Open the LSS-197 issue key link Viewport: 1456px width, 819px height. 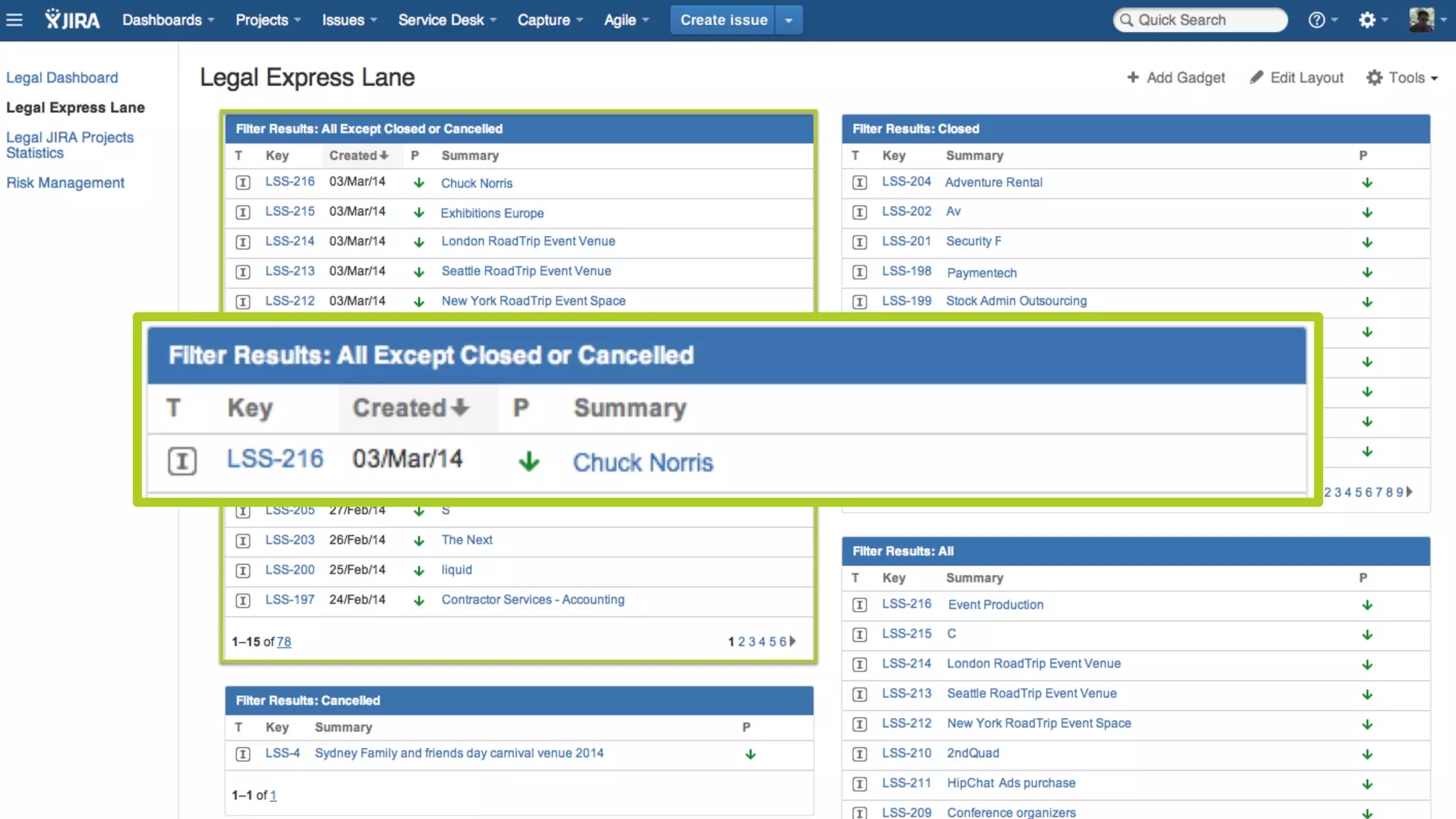[289, 599]
